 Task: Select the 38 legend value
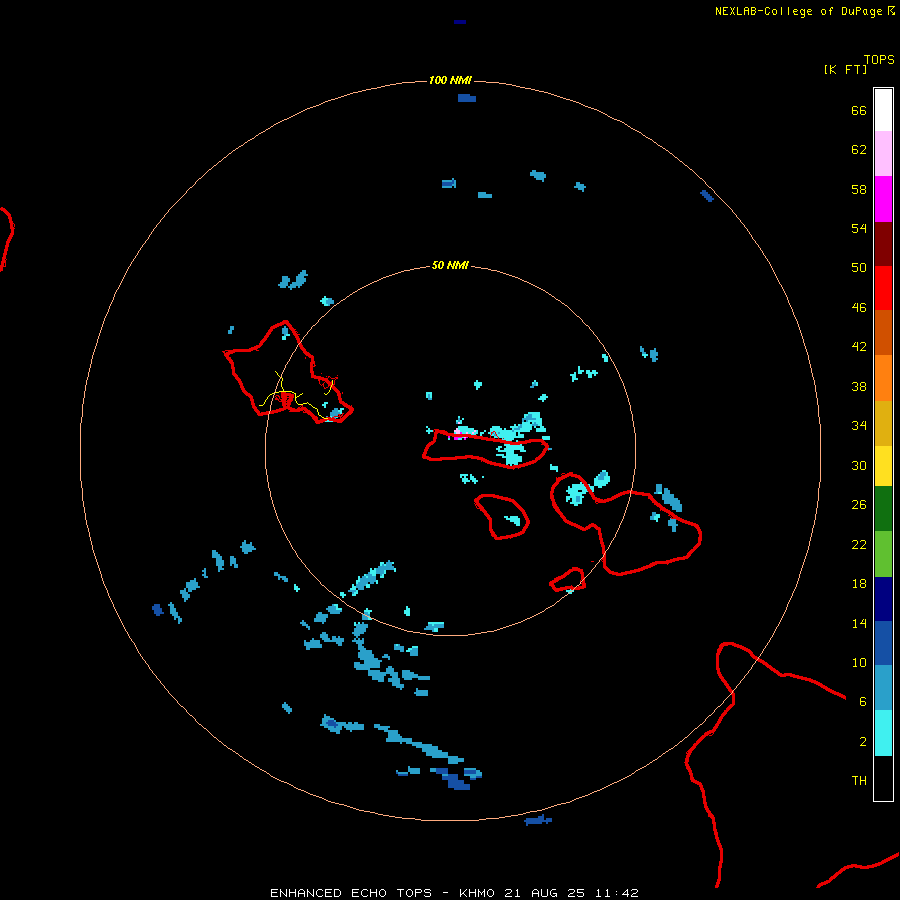[x=859, y=386]
